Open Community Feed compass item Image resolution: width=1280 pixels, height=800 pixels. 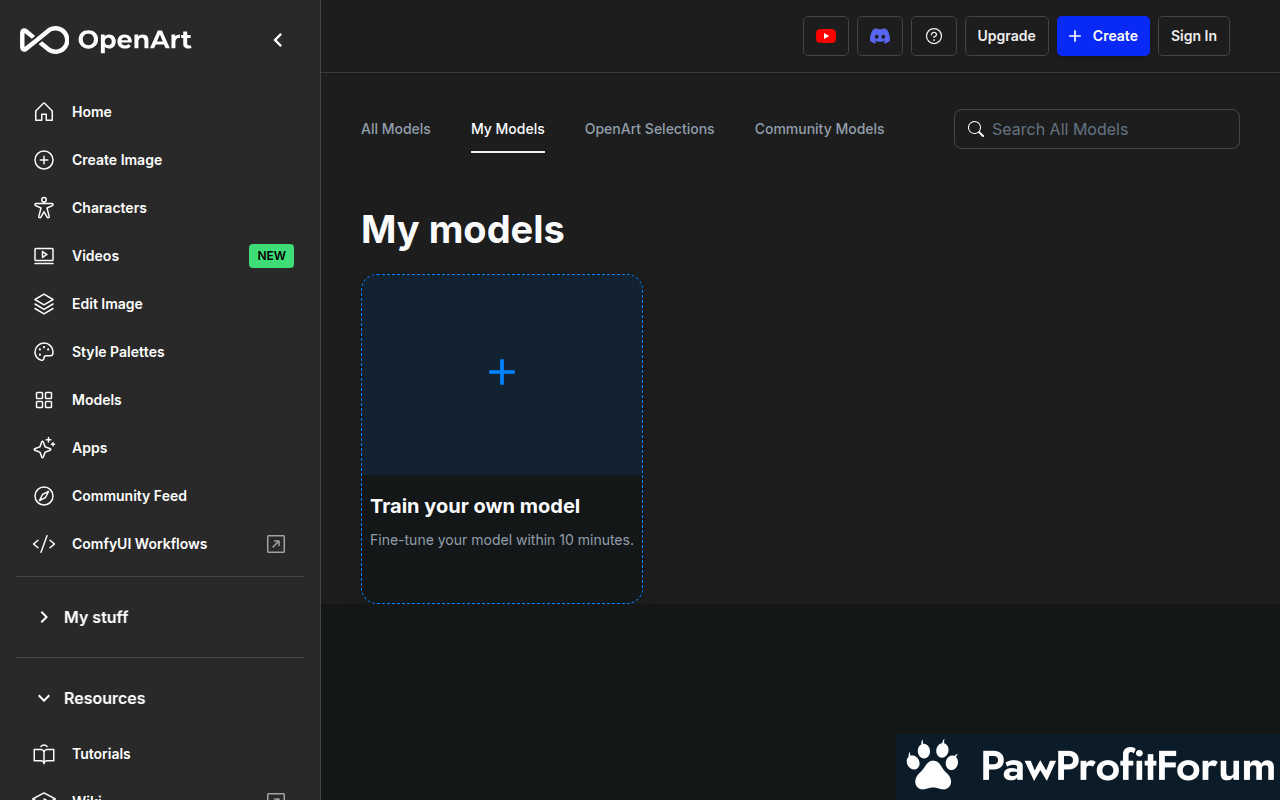point(129,496)
